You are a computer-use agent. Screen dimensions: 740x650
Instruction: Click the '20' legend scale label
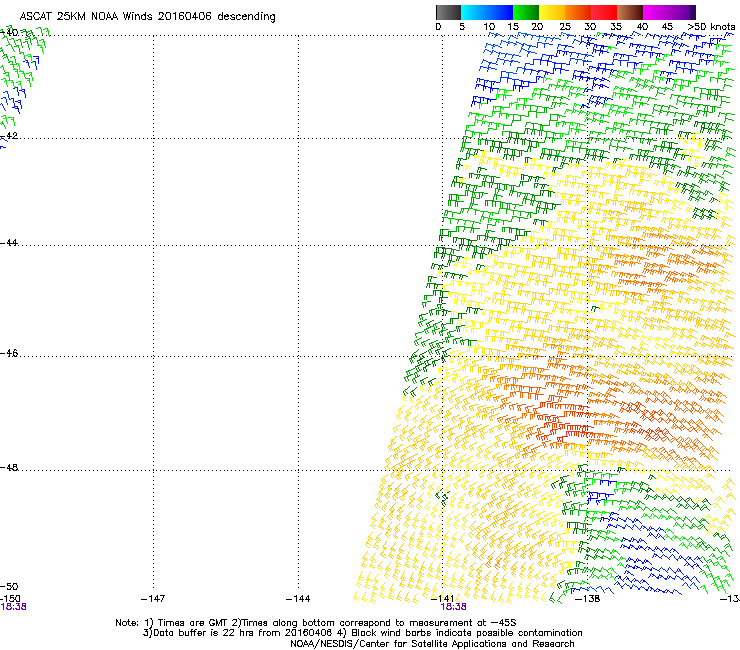click(537, 27)
